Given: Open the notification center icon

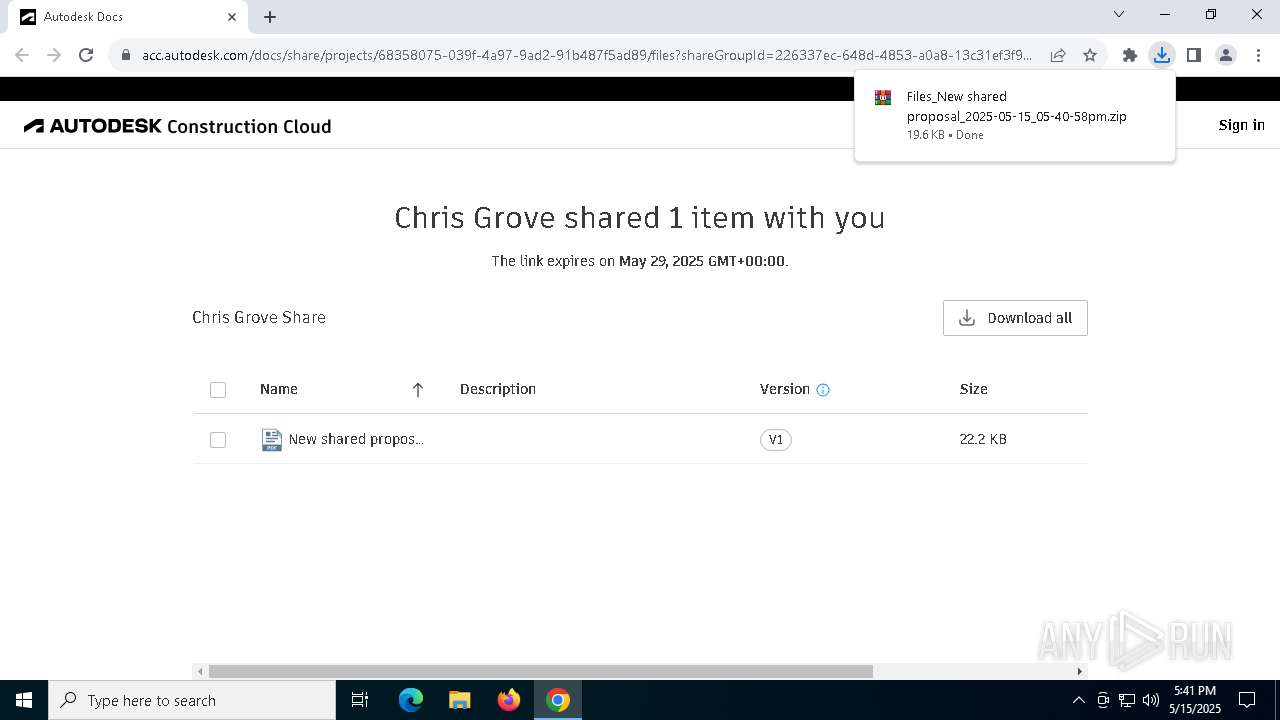Looking at the screenshot, I should 1247,700.
